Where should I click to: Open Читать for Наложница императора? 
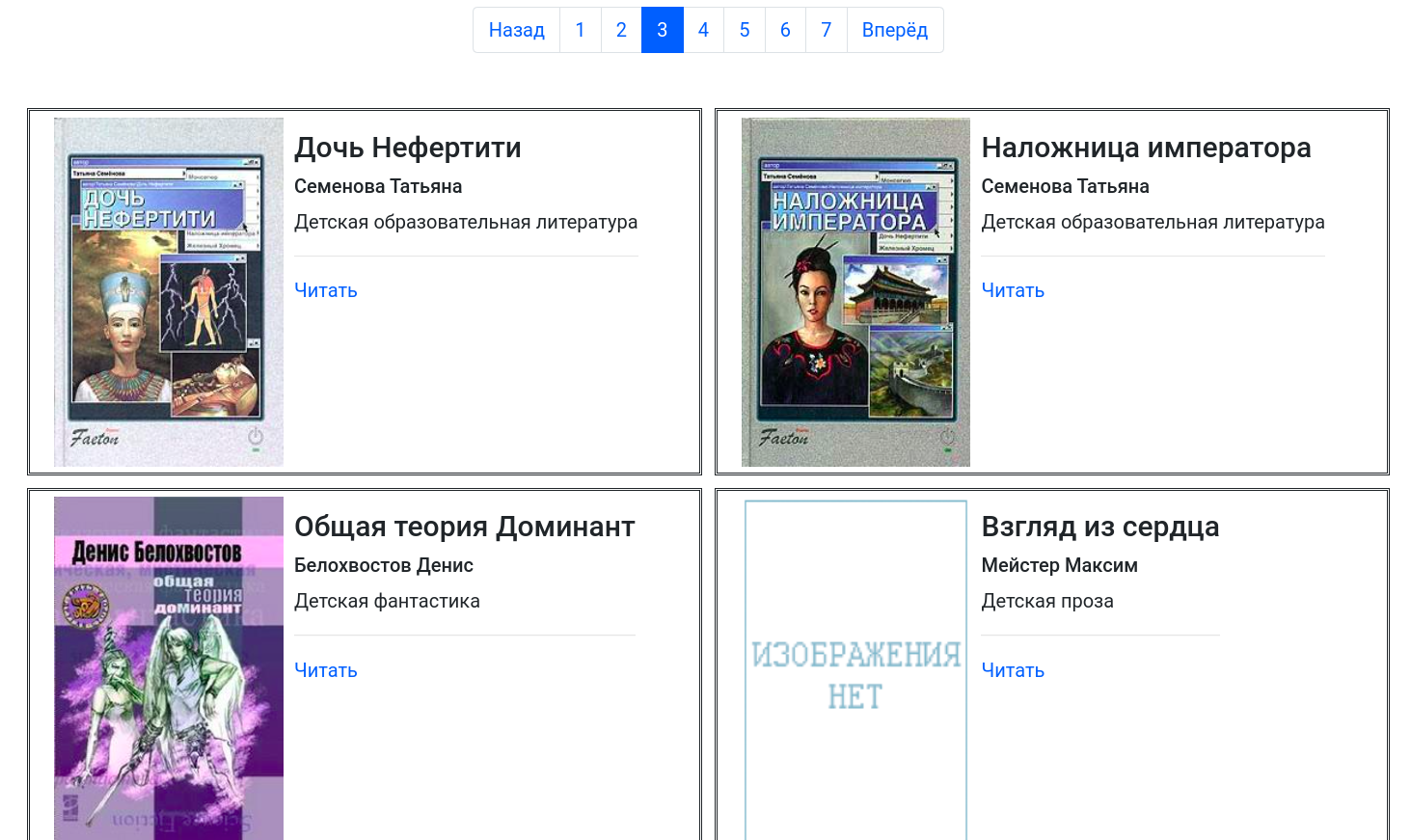pyautogui.click(x=1012, y=289)
